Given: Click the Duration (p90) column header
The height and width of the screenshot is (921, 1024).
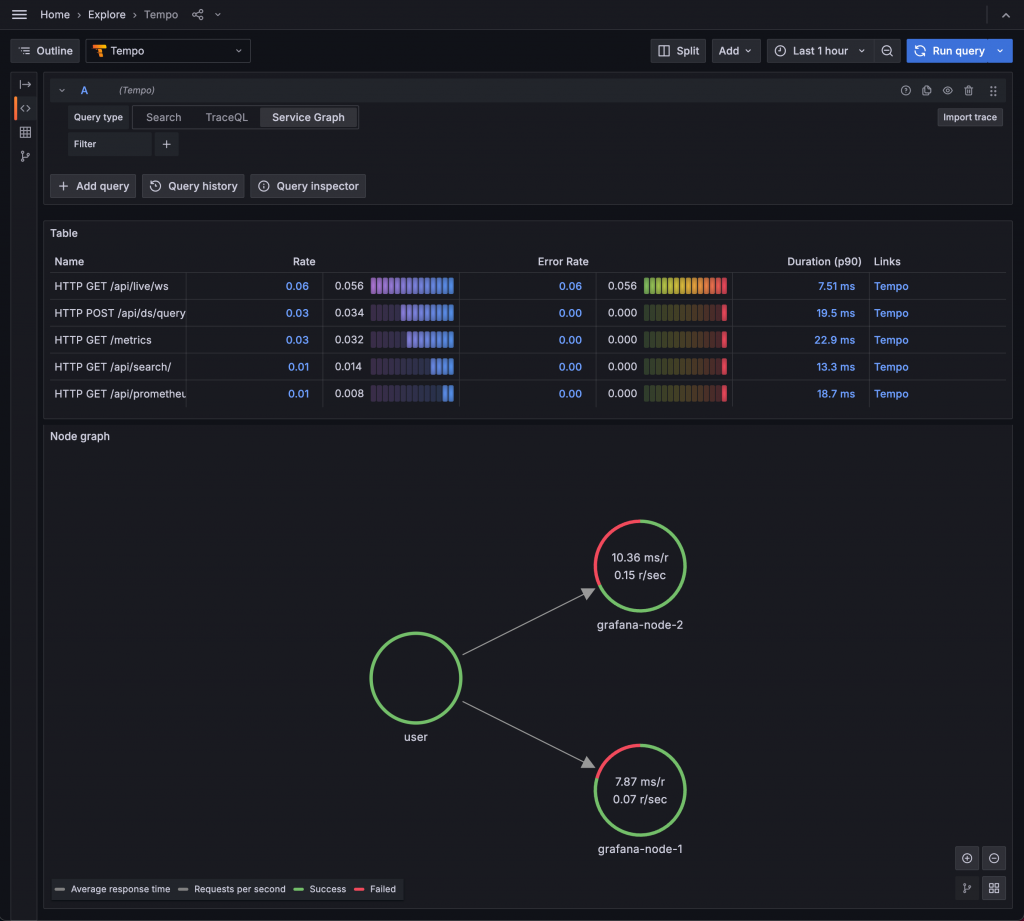Looking at the screenshot, I should tap(824, 262).
